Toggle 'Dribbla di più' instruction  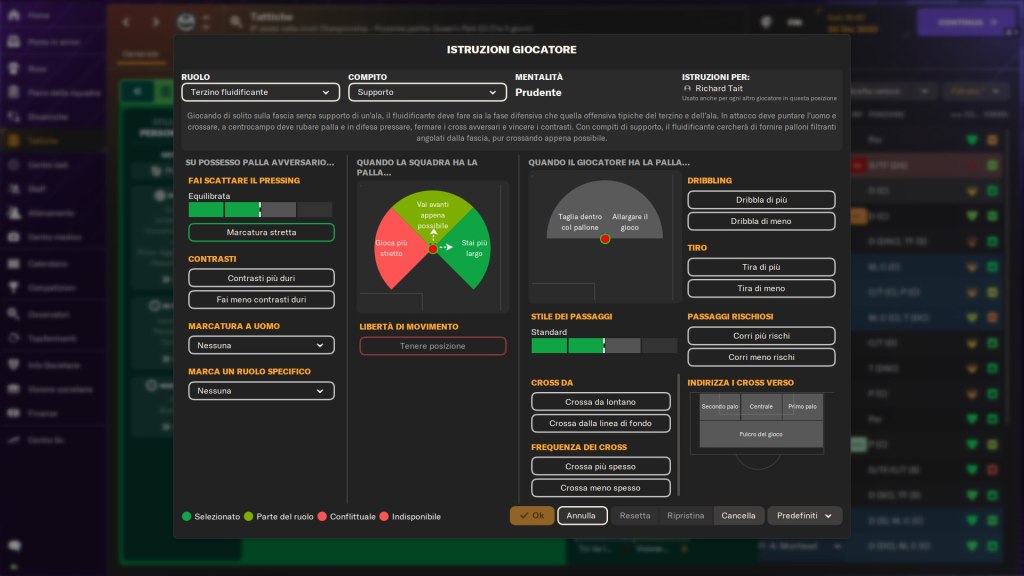pos(761,200)
